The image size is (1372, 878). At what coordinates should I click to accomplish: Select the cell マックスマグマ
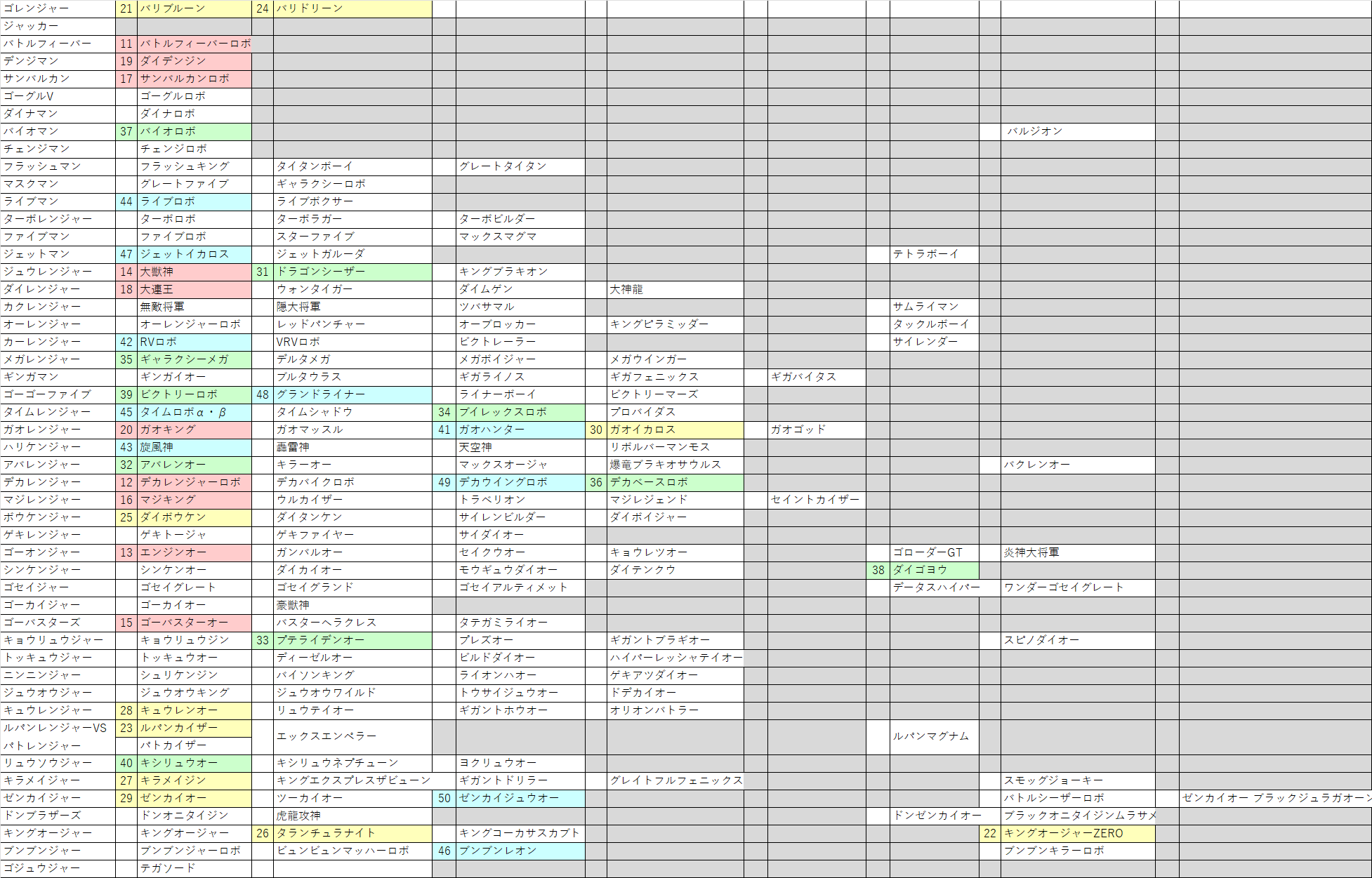[520, 237]
